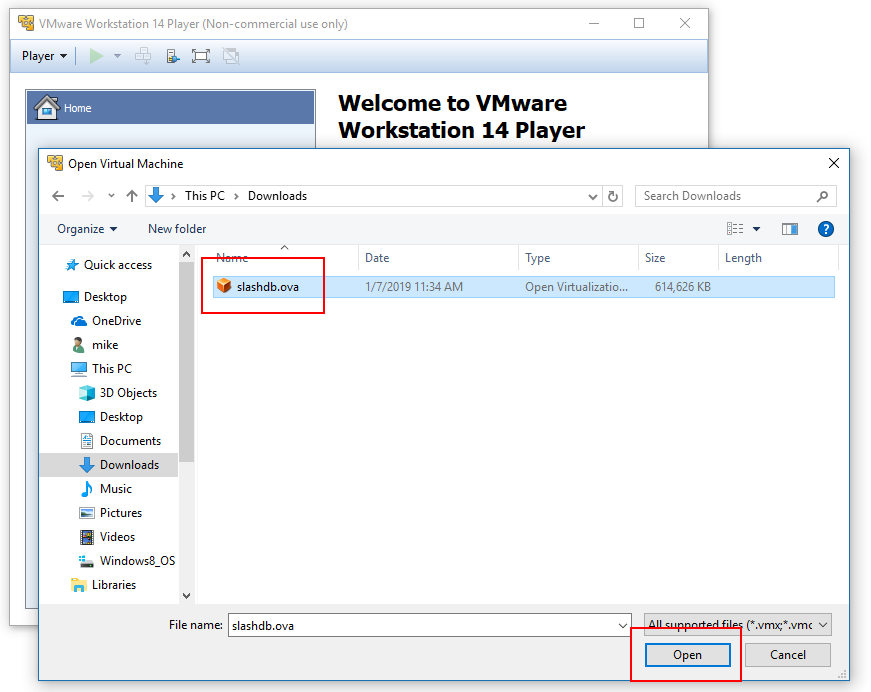Screen dimensions: 871x692
Task: Open the Player menu dropdown
Action: [44, 56]
